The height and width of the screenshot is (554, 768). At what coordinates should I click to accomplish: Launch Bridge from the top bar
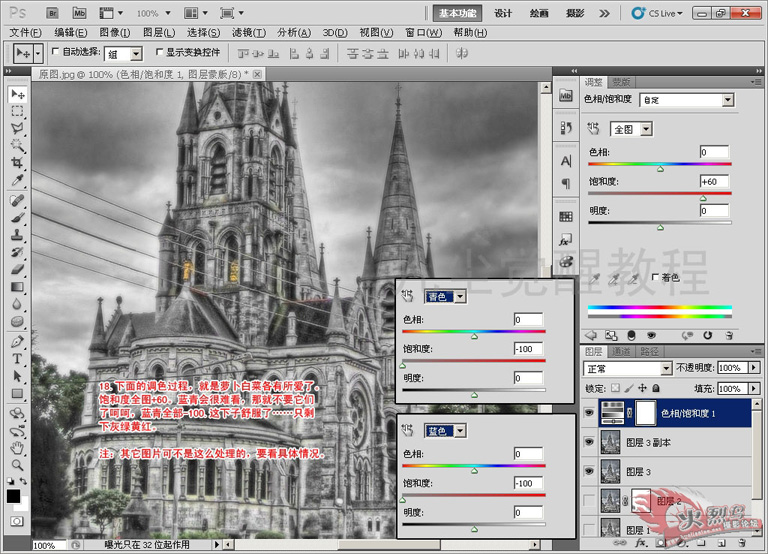tap(52, 13)
